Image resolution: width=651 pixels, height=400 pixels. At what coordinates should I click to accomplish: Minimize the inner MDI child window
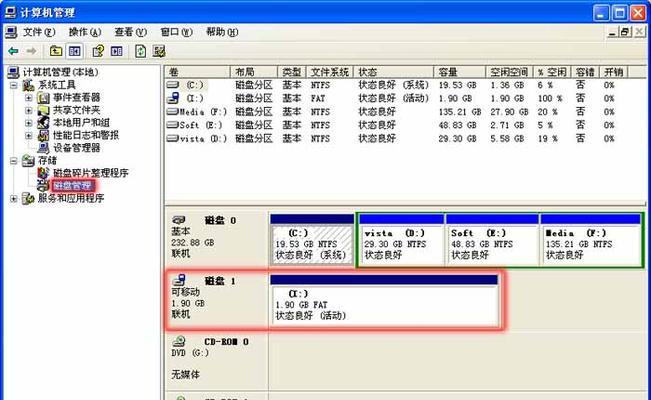click(x=612, y=32)
